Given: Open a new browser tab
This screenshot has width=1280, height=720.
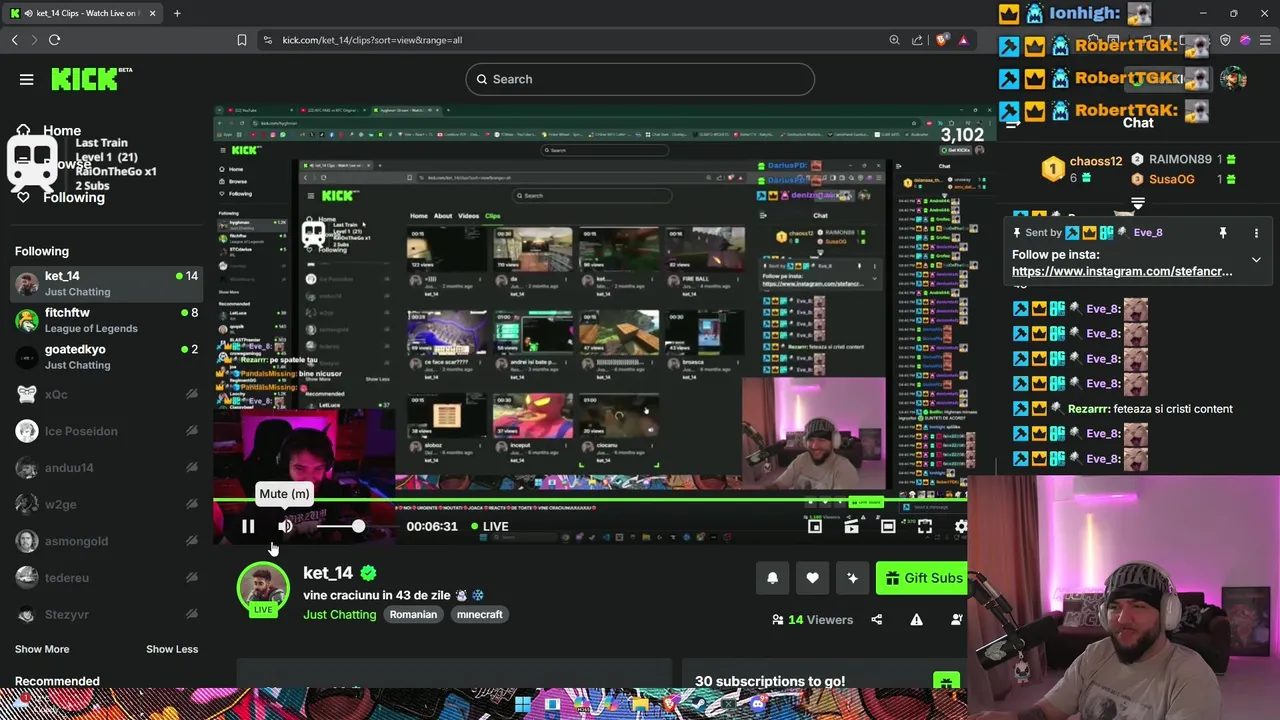Looking at the screenshot, I should (x=177, y=13).
